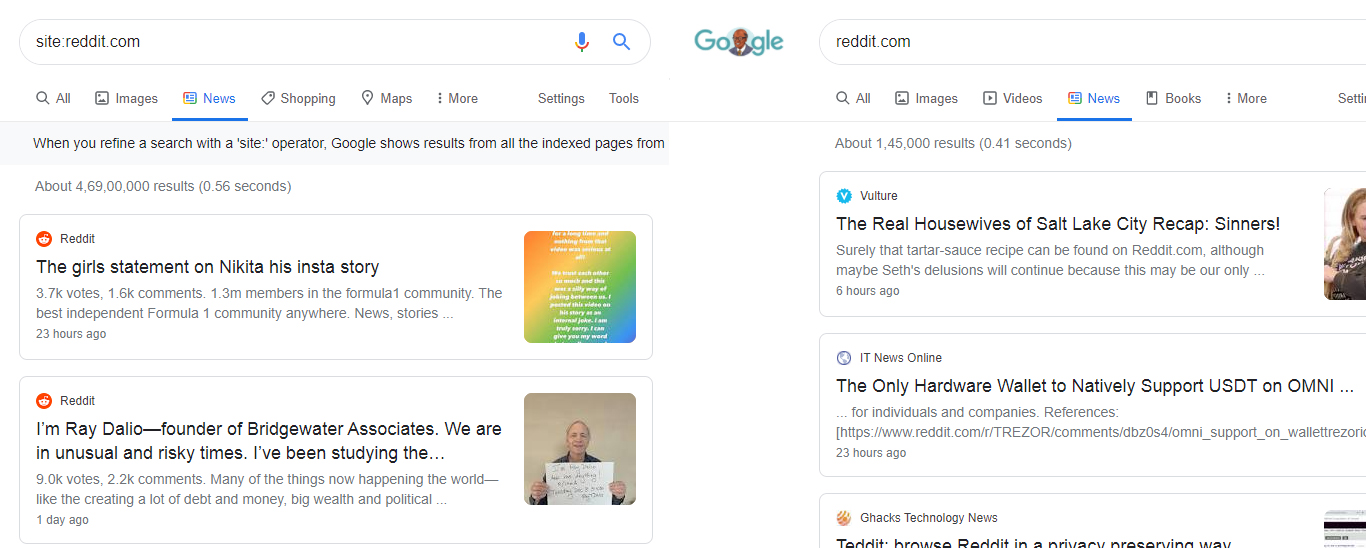
Task: Click the IT News Online globe icon
Action: [844, 358]
